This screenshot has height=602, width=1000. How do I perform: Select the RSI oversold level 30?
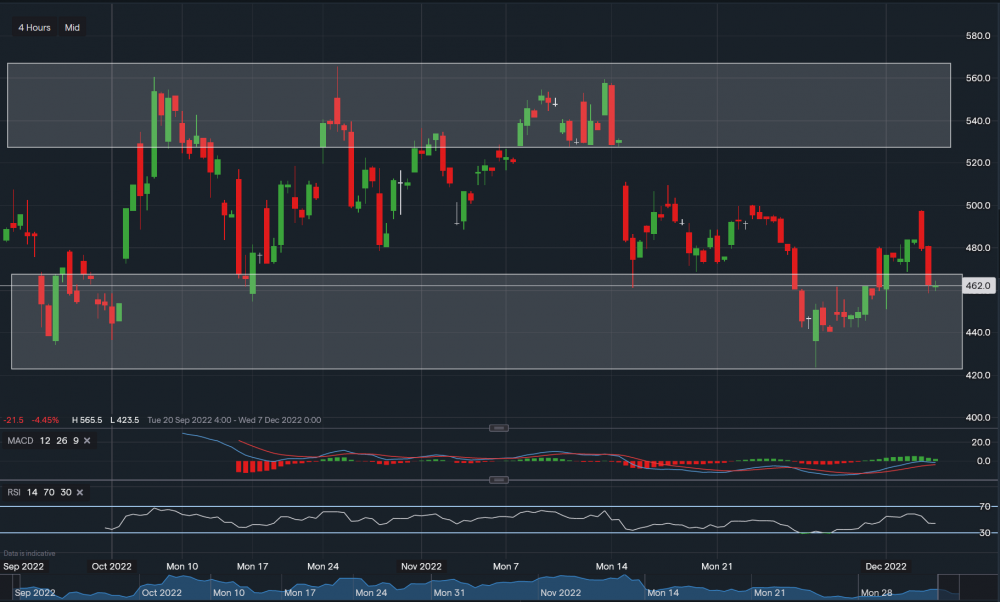click(x=66, y=492)
